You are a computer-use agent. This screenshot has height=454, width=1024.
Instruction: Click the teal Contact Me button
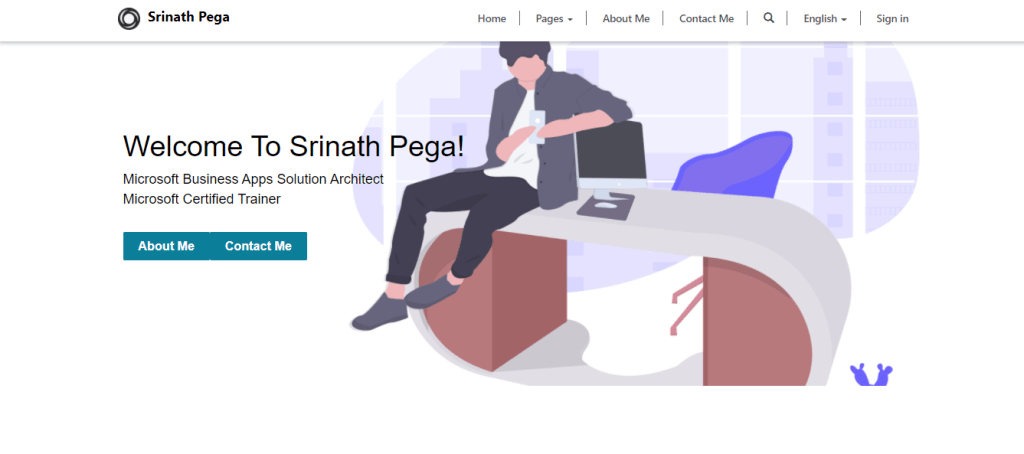[259, 246]
